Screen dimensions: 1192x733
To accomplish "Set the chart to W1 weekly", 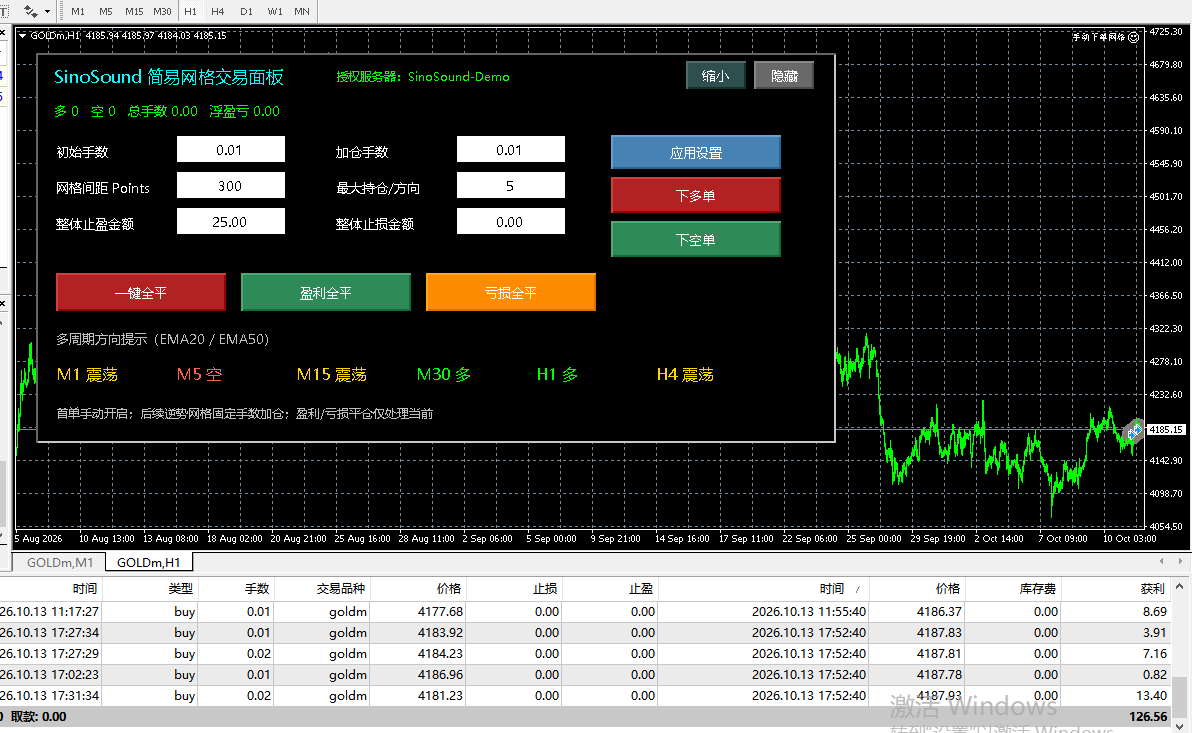I will click(x=274, y=11).
